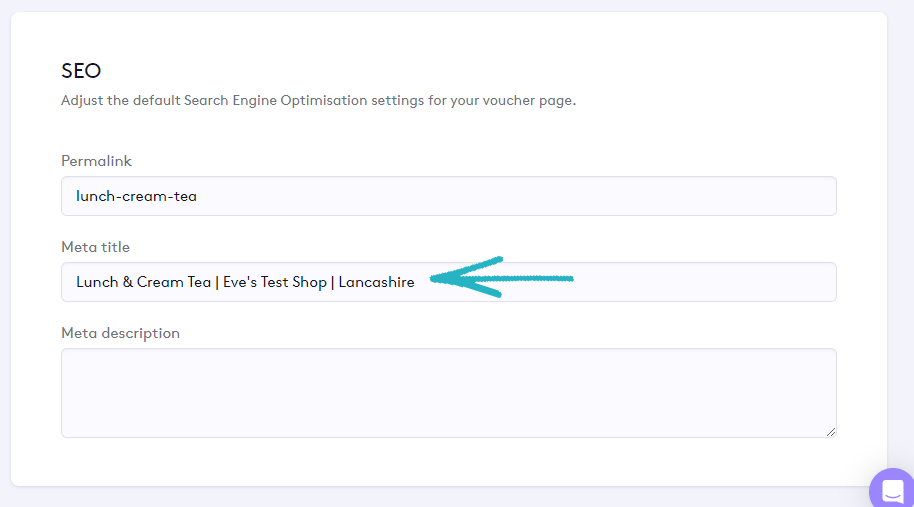The height and width of the screenshot is (507, 914).
Task: Click the word "Shop" in Meta title
Action: (x=309, y=282)
